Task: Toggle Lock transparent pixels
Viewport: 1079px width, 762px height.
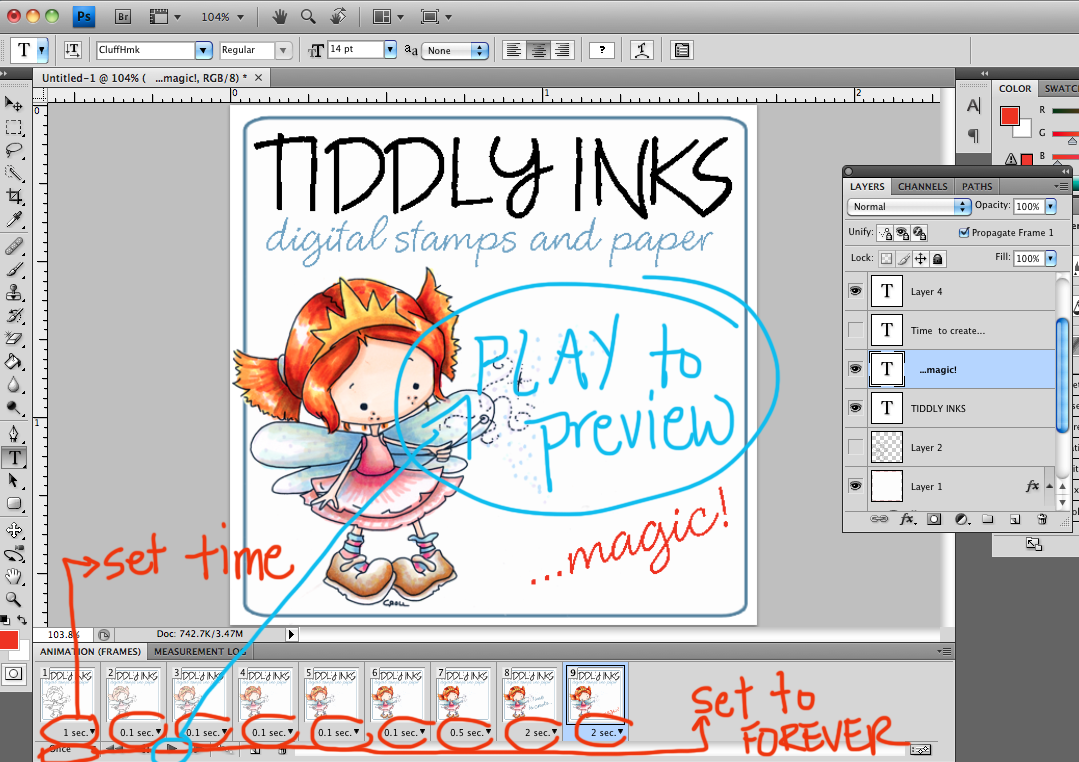Action: click(x=886, y=259)
